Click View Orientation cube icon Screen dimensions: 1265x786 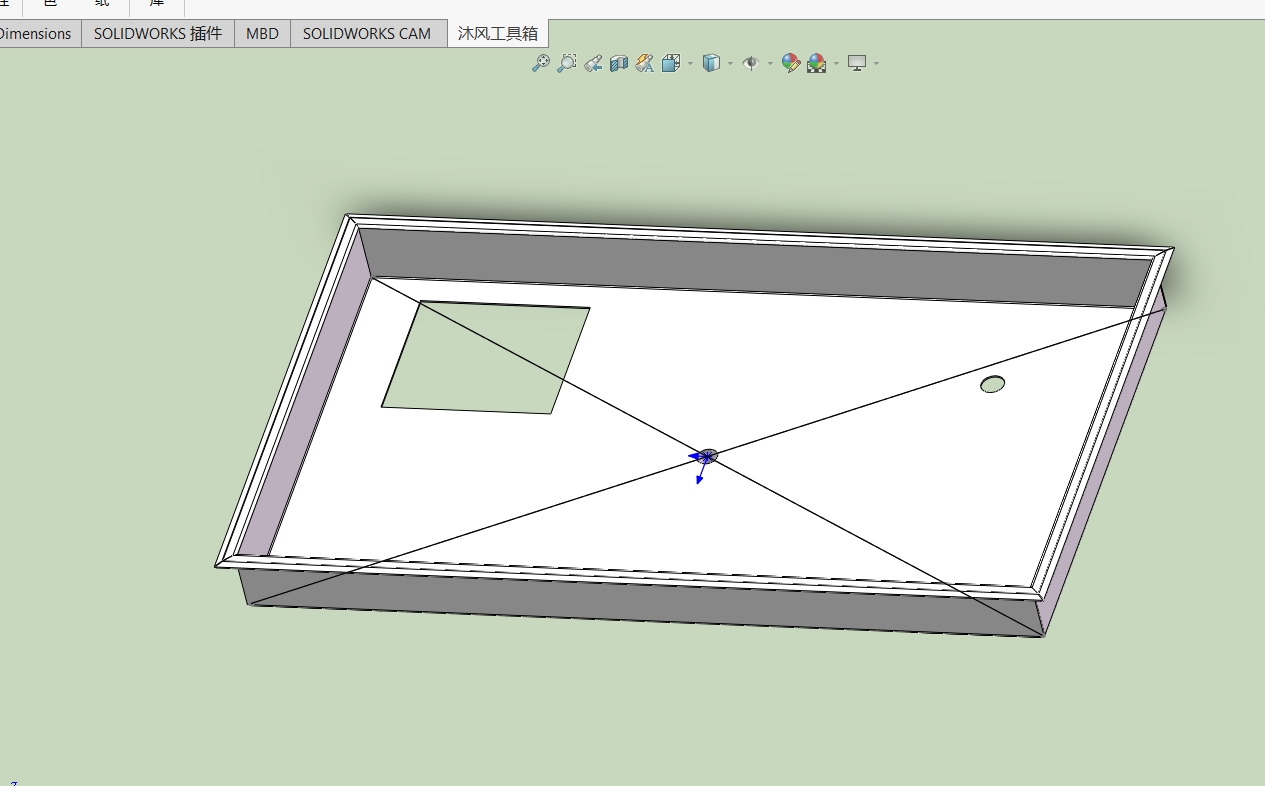tap(671, 63)
